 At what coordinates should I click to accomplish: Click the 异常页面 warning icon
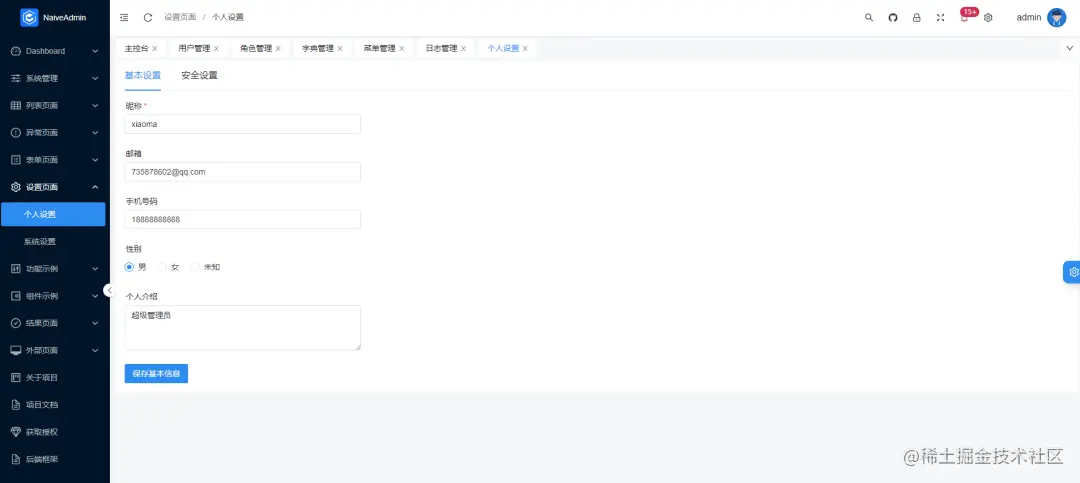coord(16,132)
